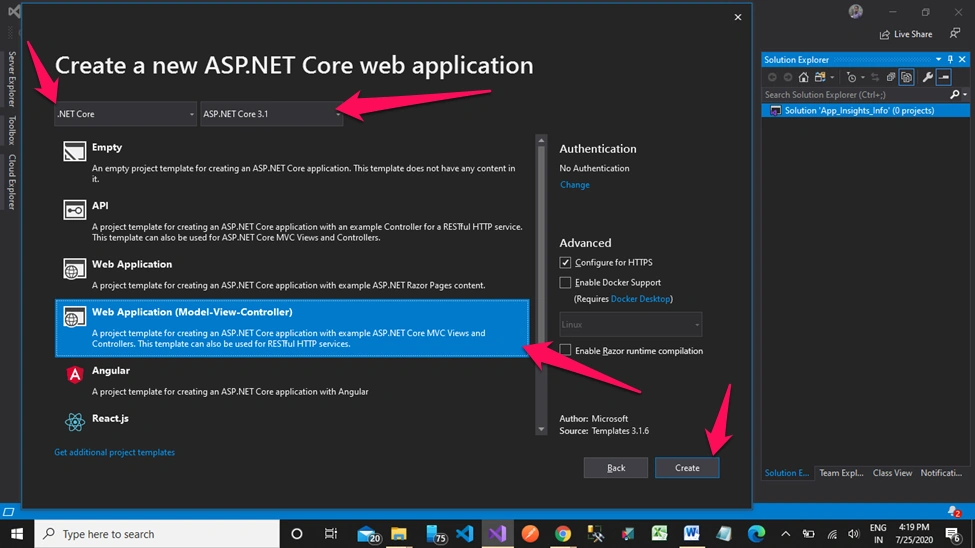Viewport: 975px width, 548px height.
Task: Switch to the Class View tab
Action: pos(892,473)
